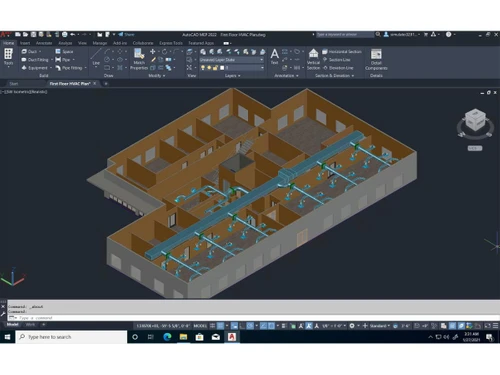500x375 pixels.
Task: Open the Start drawing tab
Action: [x=14, y=84]
